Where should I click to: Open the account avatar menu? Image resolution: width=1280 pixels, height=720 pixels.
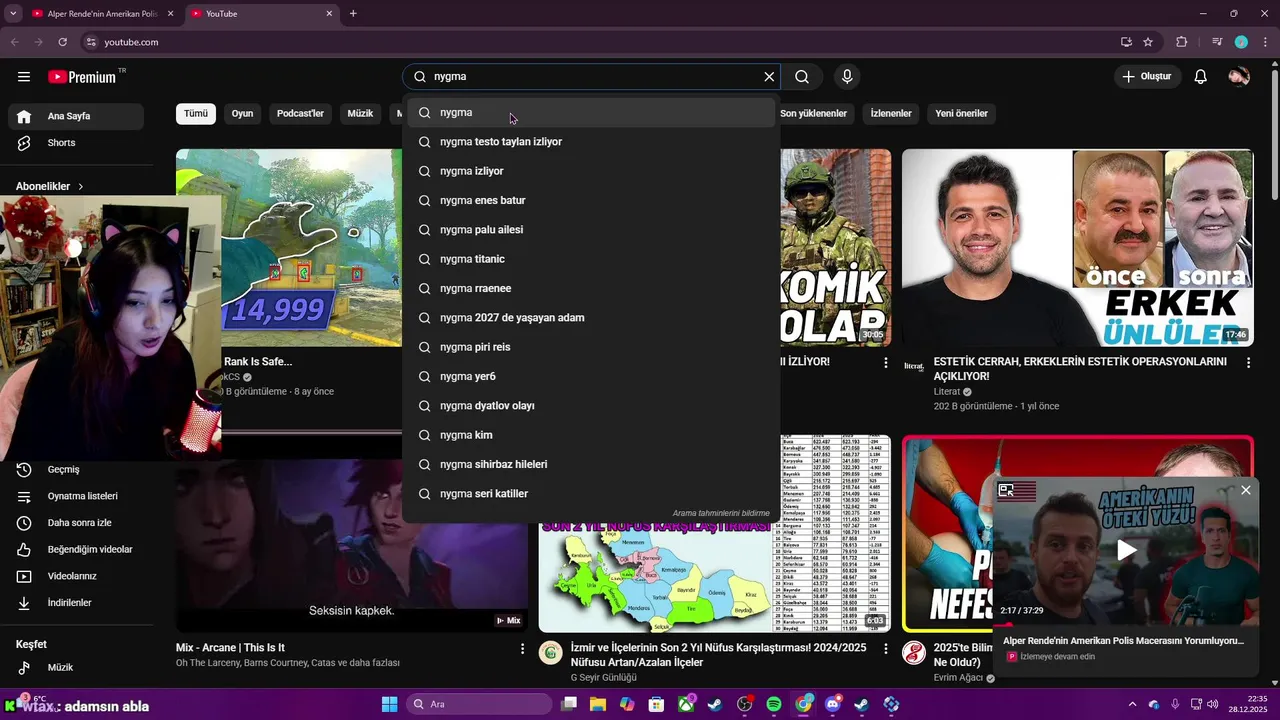click(x=1239, y=77)
